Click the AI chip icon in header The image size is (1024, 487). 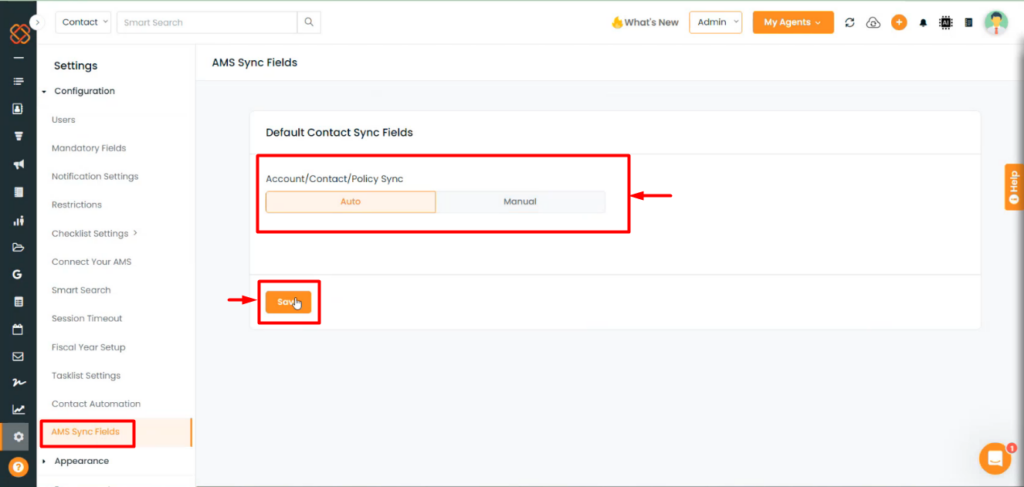coord(945,22)
